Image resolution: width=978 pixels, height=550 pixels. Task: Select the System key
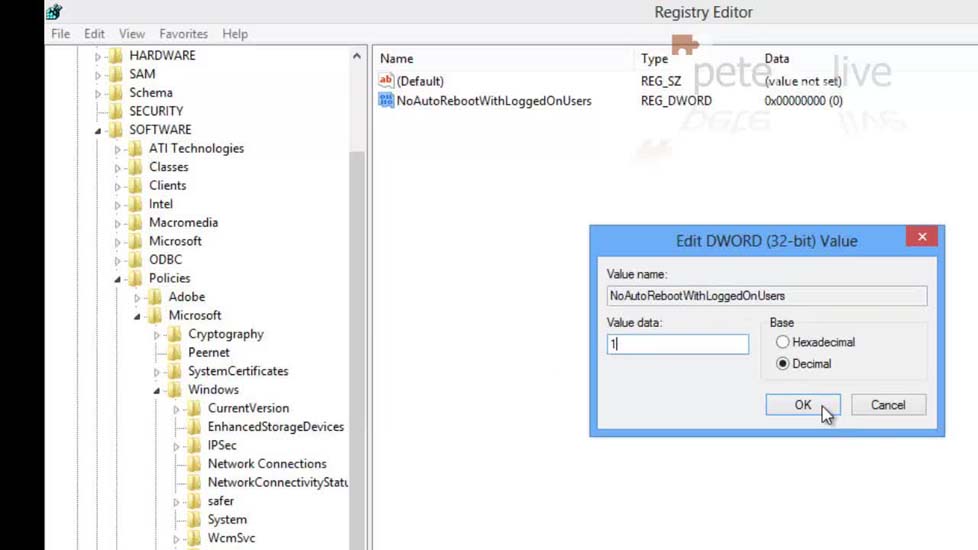227,519
